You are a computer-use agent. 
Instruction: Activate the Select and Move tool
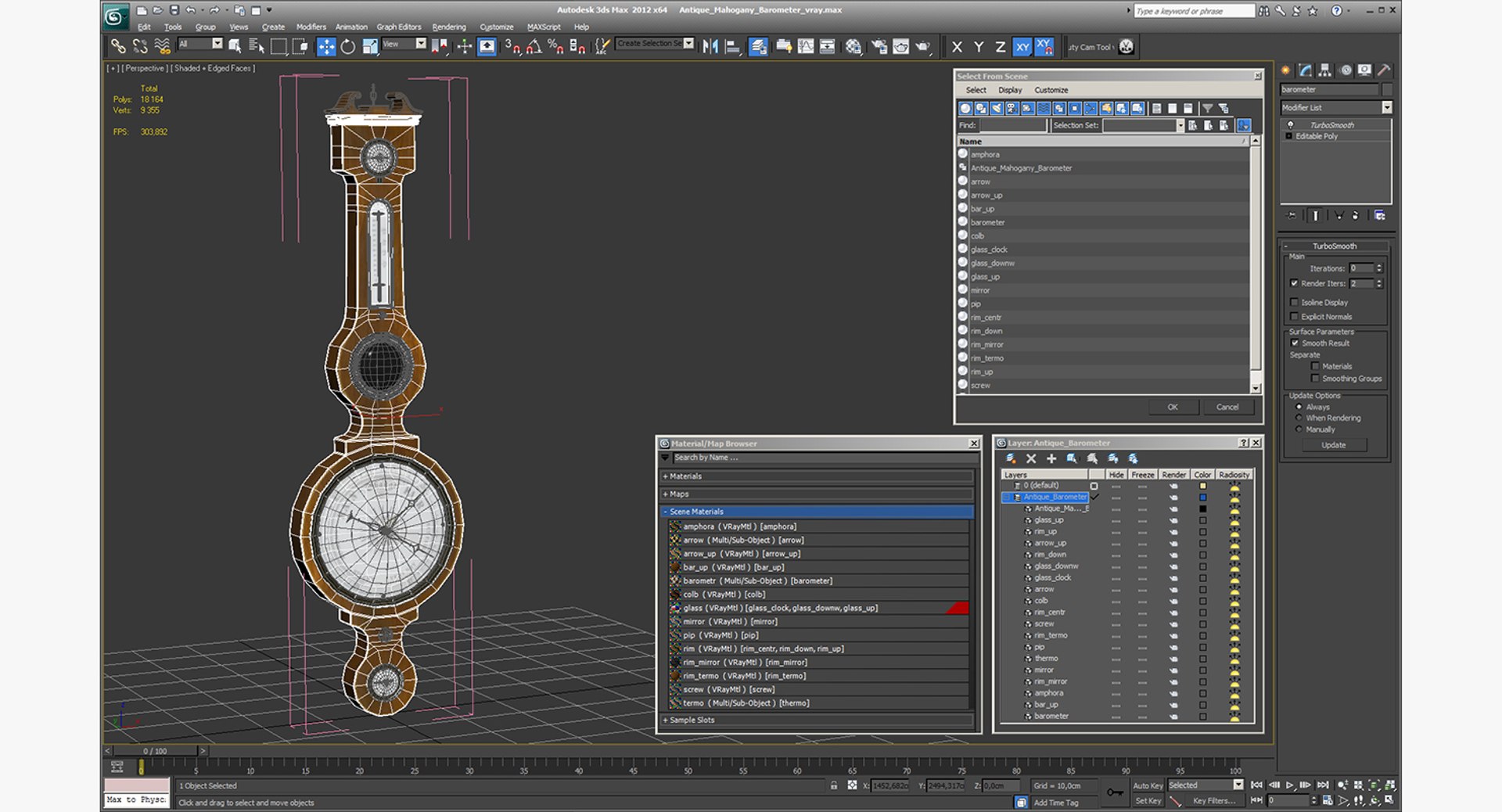[x=326, y=47]
